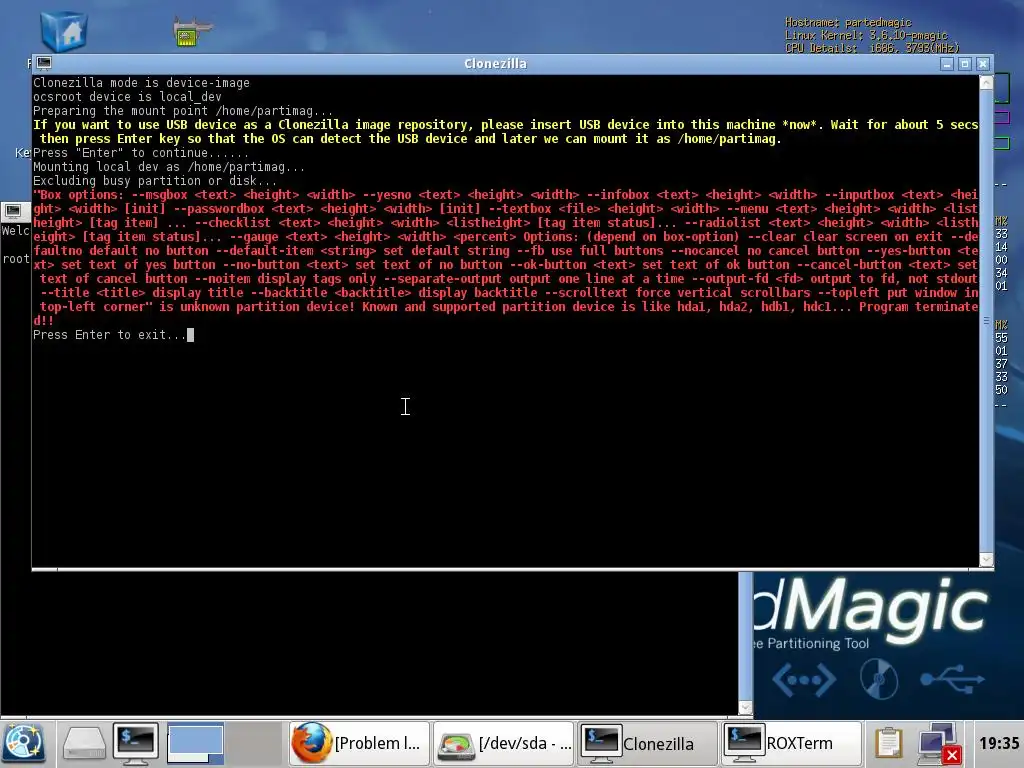Open the home folder desktop icon
The height and width of the screenshot is (768, 1024).
[63, 30]
